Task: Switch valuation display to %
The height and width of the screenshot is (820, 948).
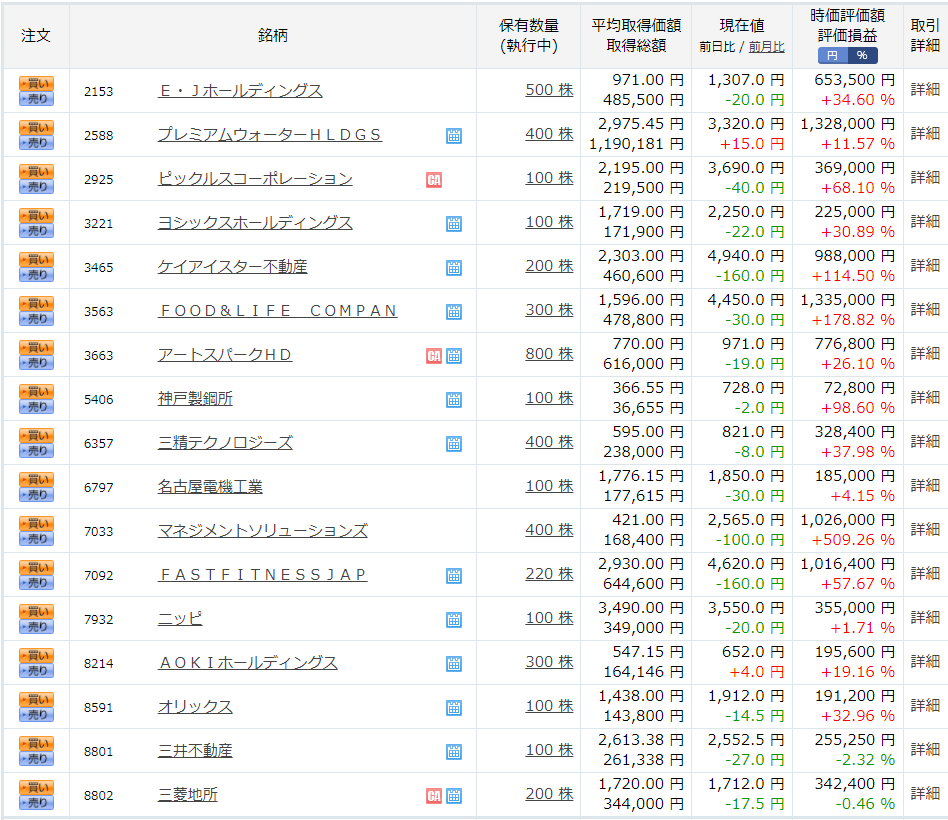Action: [x=862, y=56]
